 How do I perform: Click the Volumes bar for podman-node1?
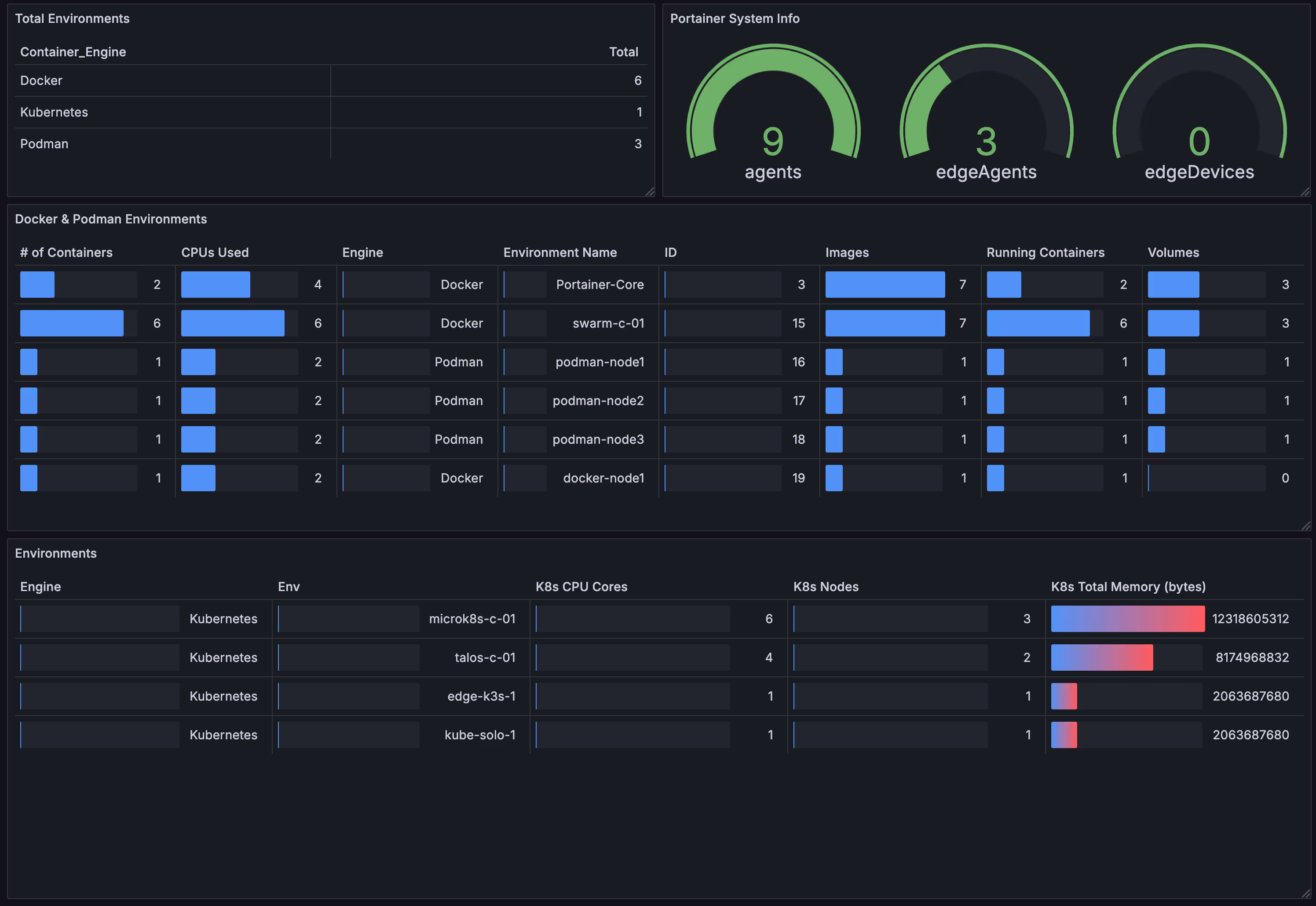tap(1156, 362)
